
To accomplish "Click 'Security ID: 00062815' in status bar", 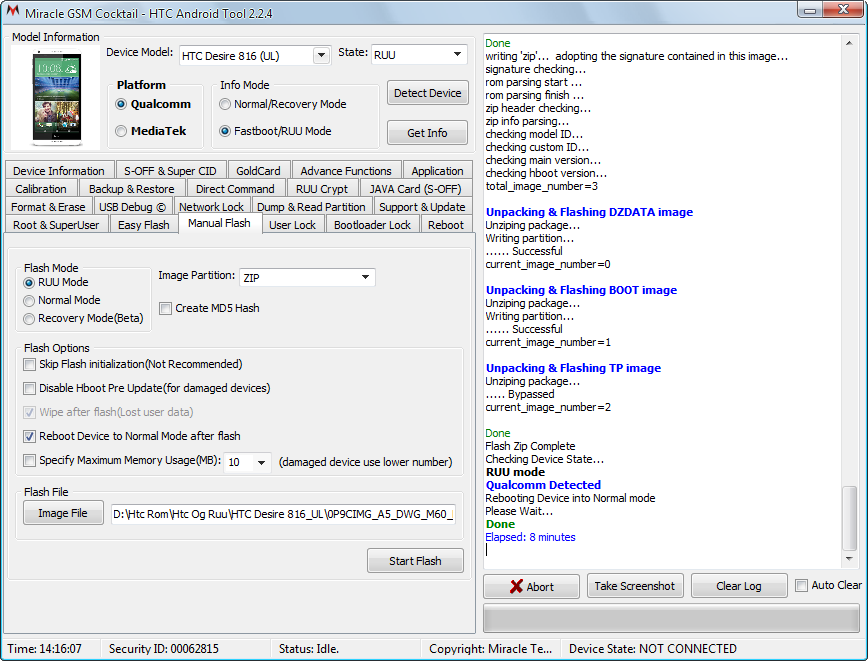I will pyautogui.click(x=164, y=649).
